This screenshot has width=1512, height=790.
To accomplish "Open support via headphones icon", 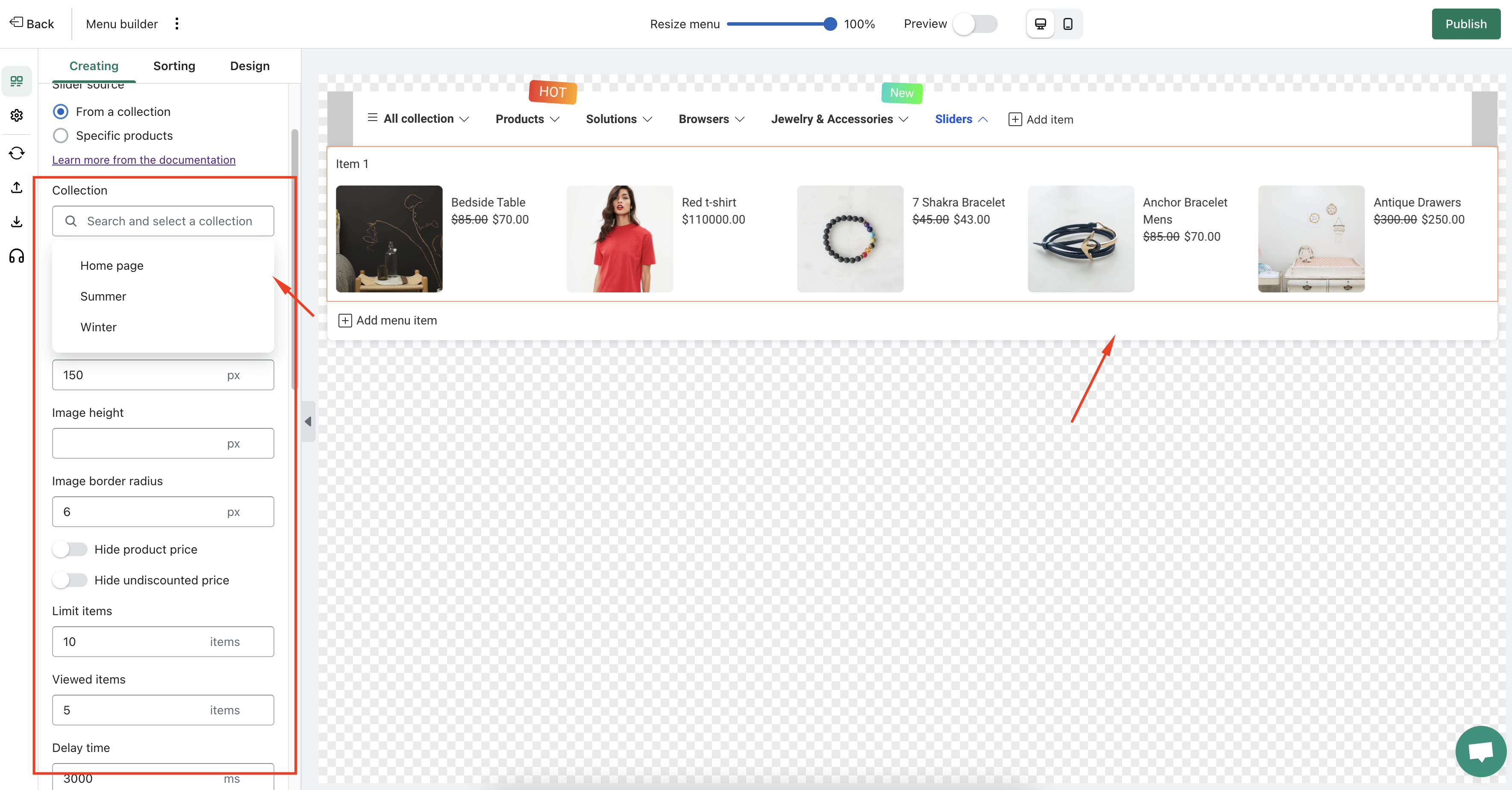I will tap(16, 256).
